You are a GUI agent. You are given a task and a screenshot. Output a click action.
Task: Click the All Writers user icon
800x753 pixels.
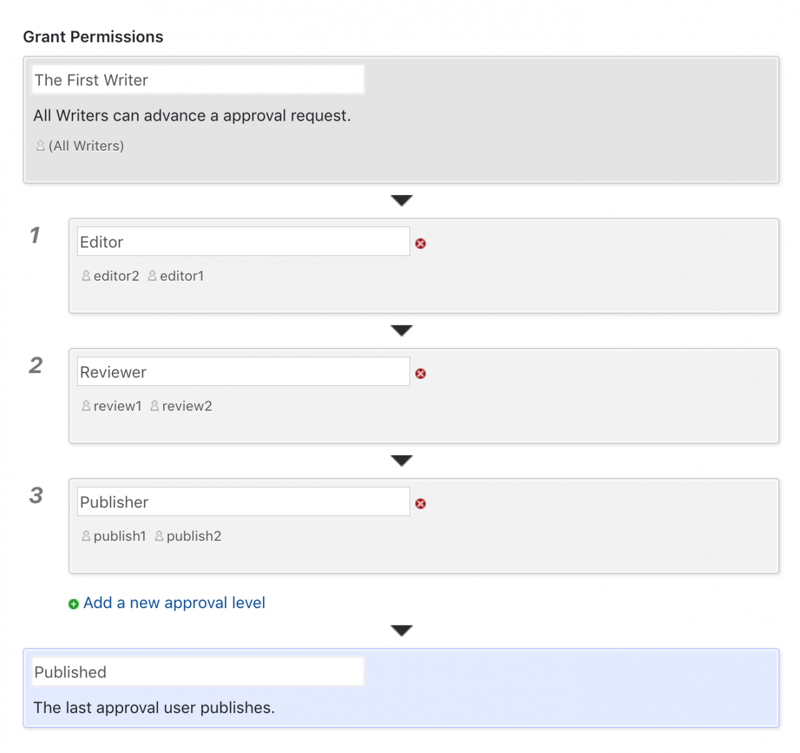pyautogui.click(x=40, y=146)
